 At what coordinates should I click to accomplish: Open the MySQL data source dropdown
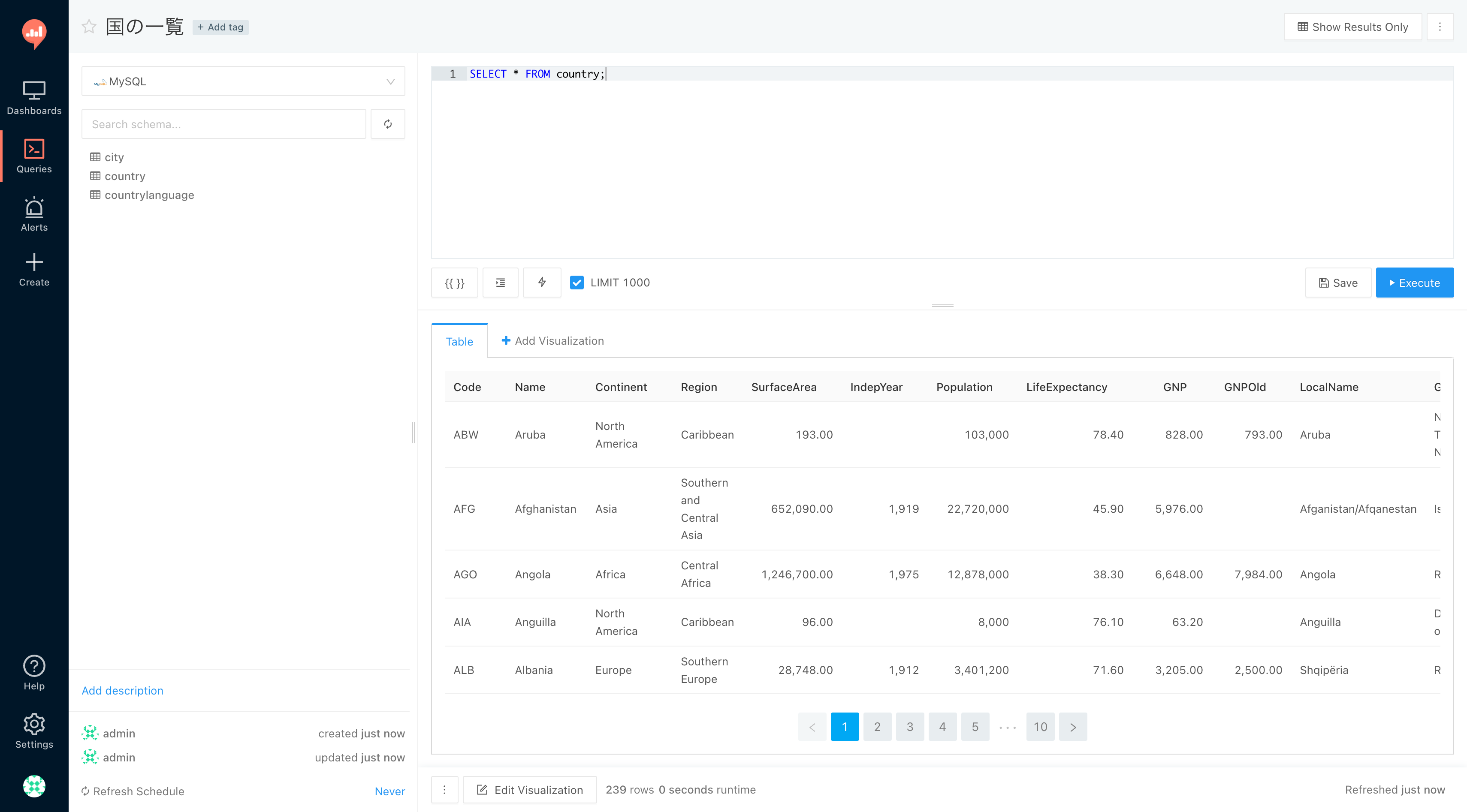pos(243,81)
